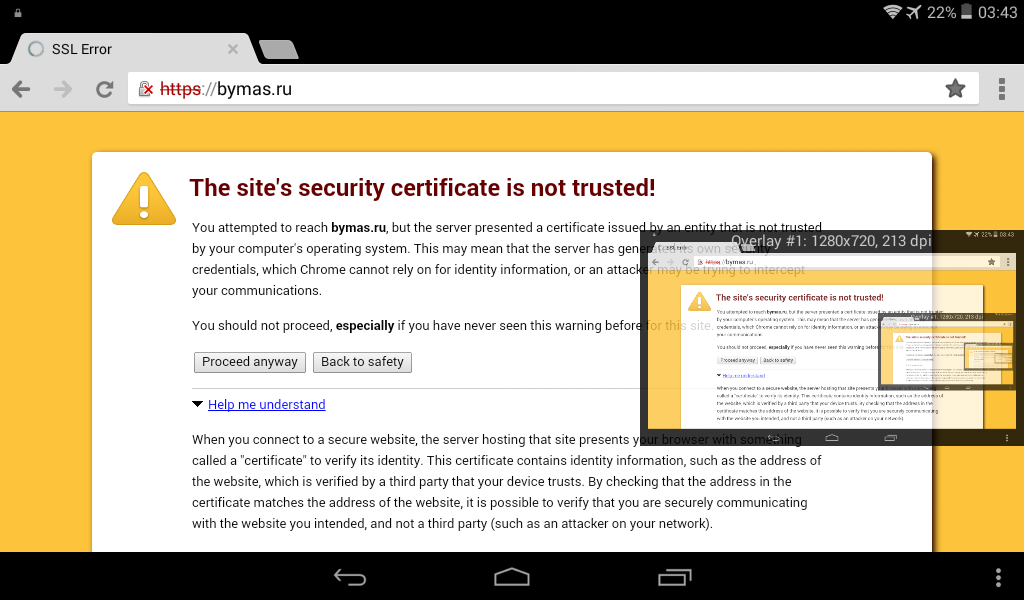Open Chrome's three-dot overflow menu
The width and height of the screenshot is (1024, 600).
[x=1001, y=89]
